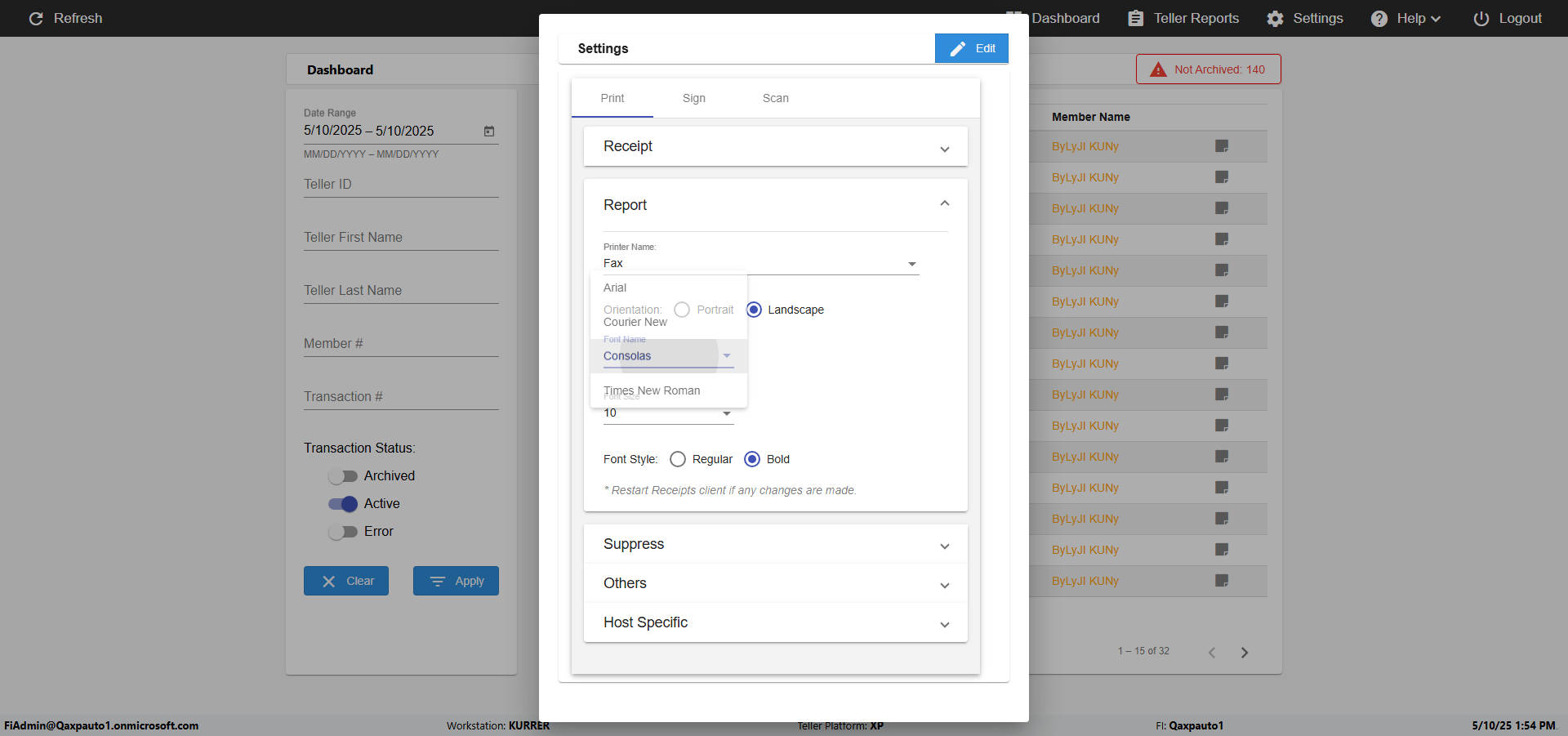Select Landscape orientation radio button
Screen dimensions: 1568x736
pyautogui.click(x=754, y=310)
